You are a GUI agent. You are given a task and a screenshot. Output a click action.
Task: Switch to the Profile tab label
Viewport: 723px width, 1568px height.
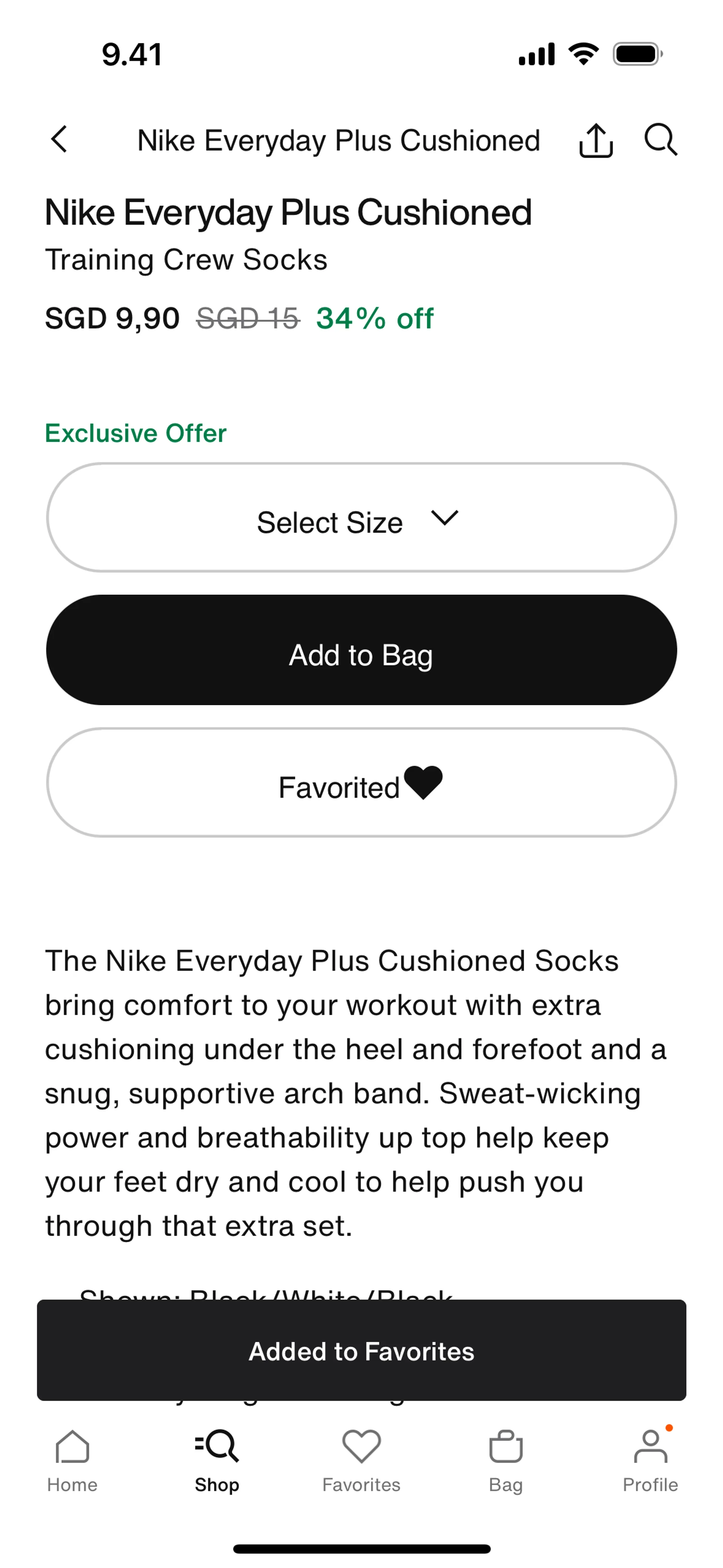point(650,1485)
